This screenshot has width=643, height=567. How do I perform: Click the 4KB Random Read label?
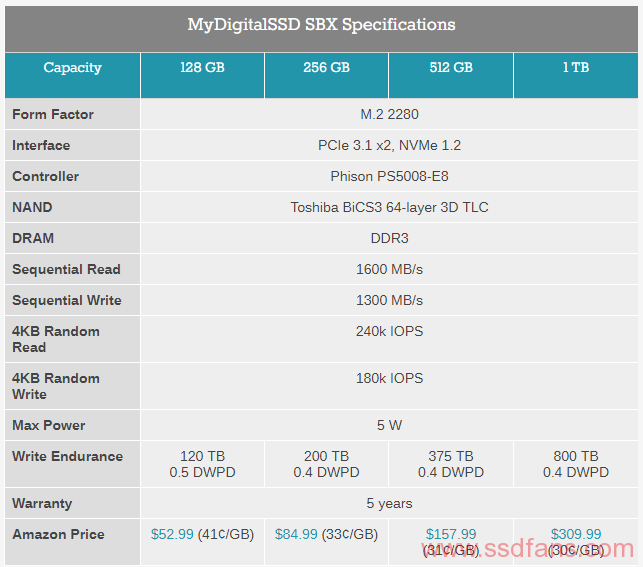coord(56,339)
